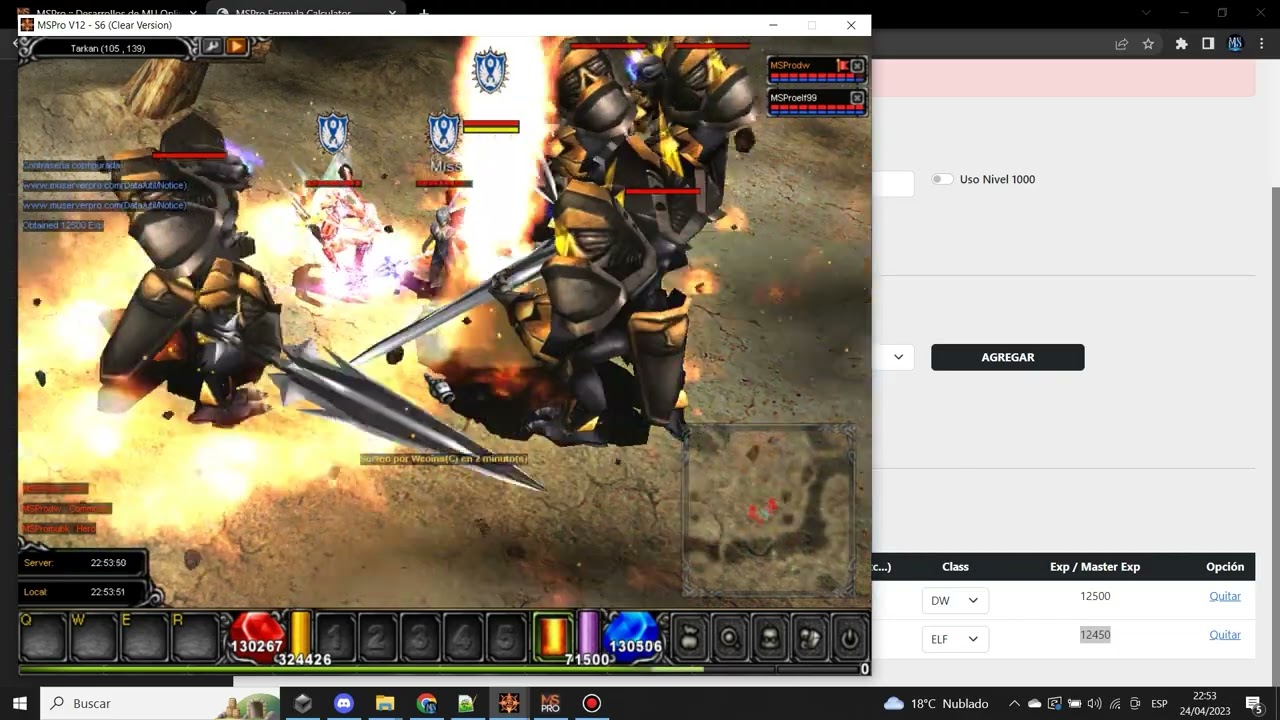Remove MSProdw from the party list

pyautogui.click(x=857, y=66)
